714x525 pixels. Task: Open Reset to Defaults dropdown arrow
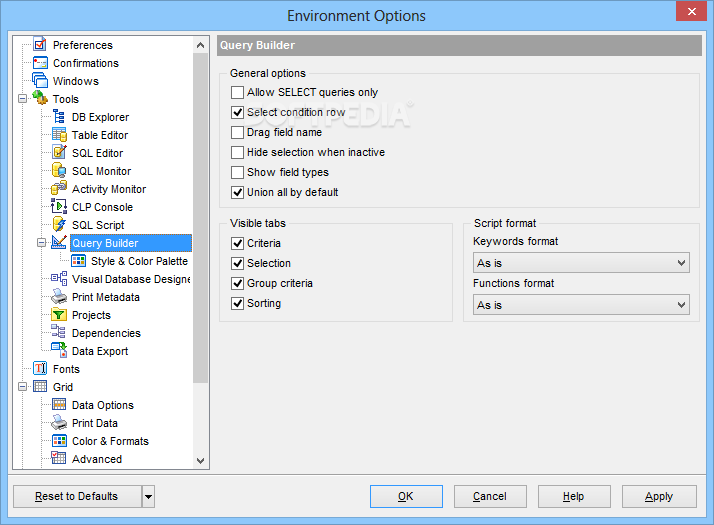click(x=148, y=496)
